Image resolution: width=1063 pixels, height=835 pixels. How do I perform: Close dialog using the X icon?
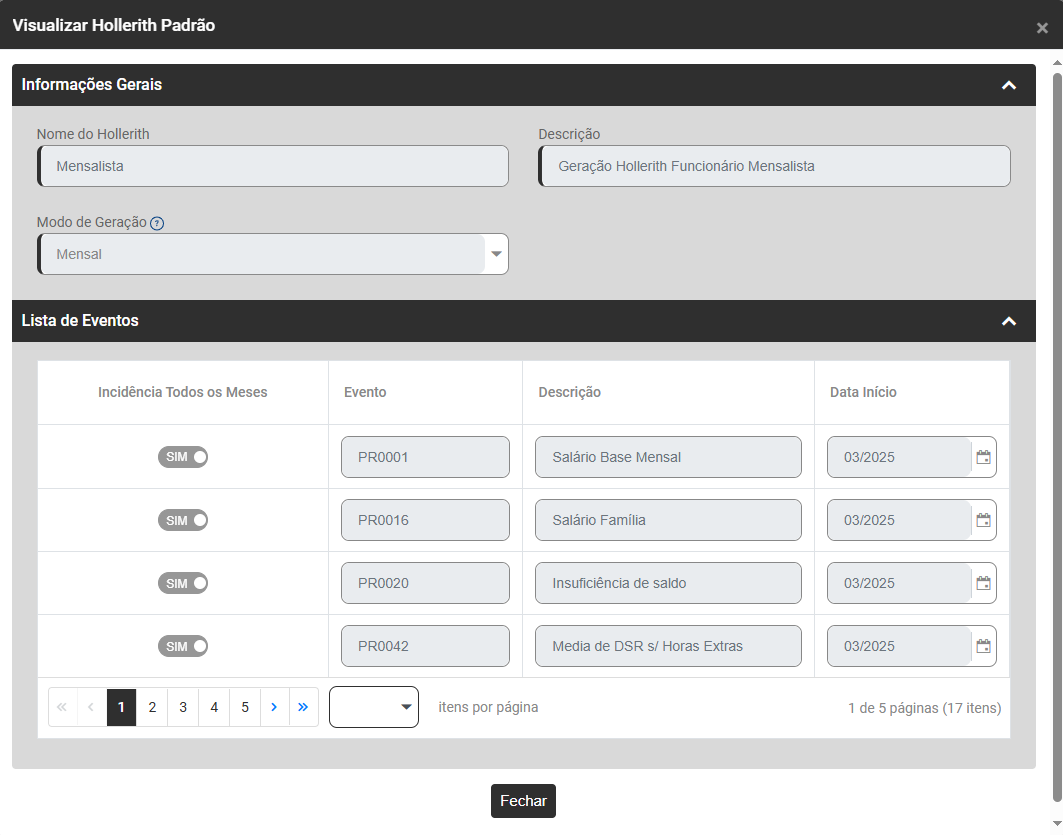click(1042, 28)
